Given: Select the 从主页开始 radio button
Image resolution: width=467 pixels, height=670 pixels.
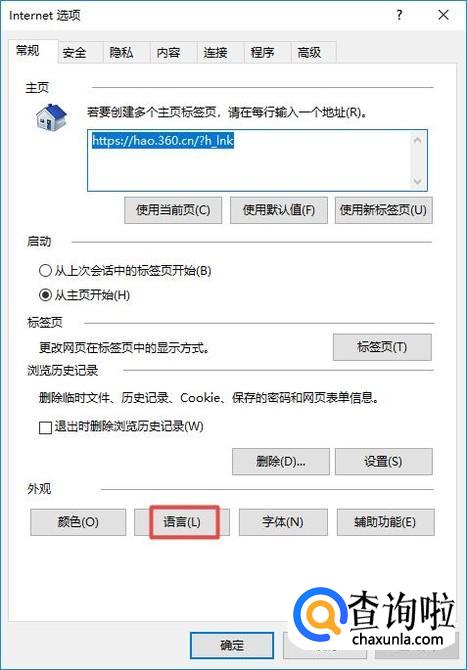Looking at the screenshot, I should coord(45,295).
